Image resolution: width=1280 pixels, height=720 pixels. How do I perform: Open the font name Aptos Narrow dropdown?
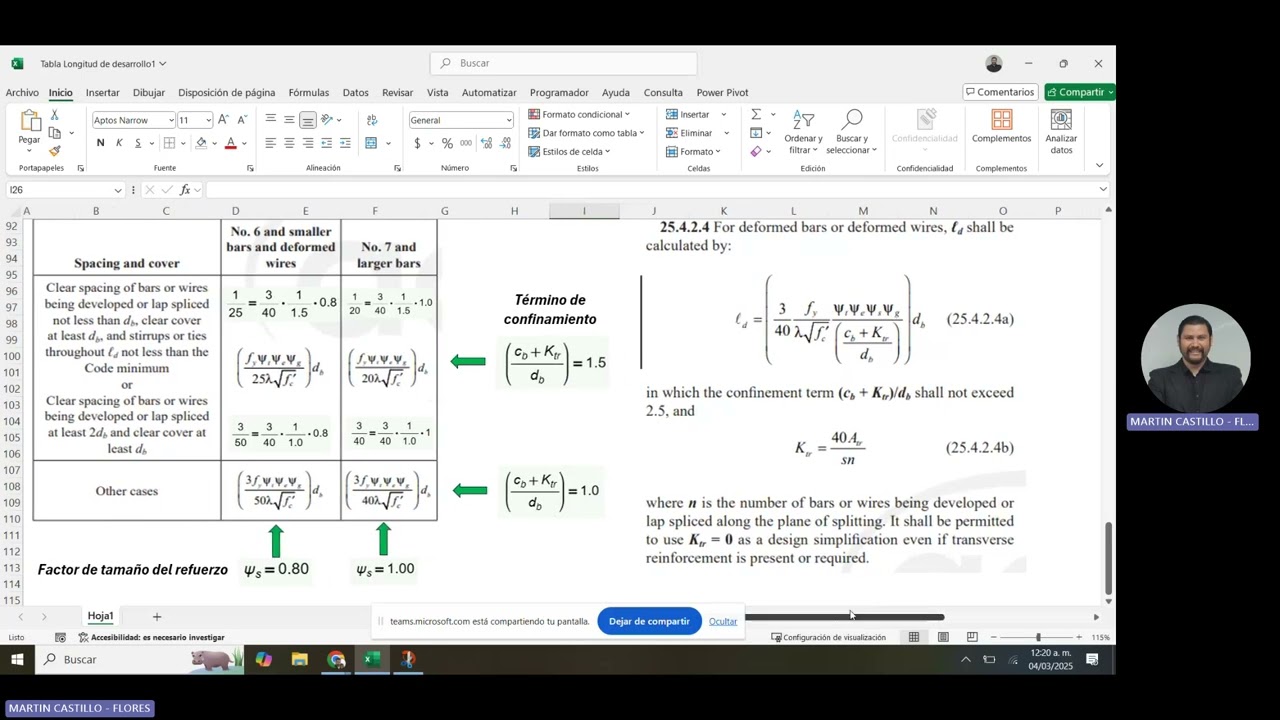pos(171,120)
